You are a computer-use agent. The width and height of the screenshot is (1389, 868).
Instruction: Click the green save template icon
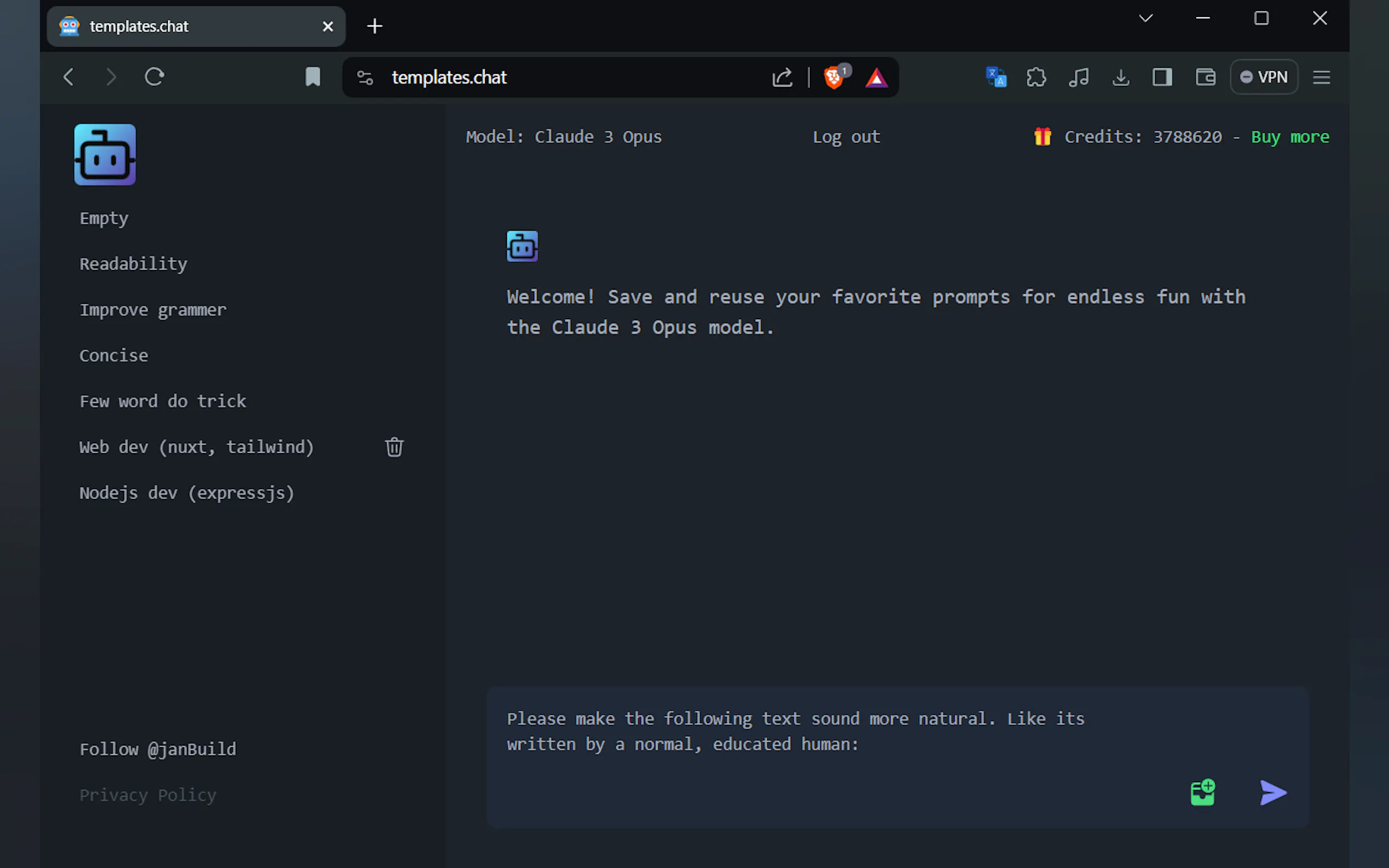click(x=1203, y=793)
